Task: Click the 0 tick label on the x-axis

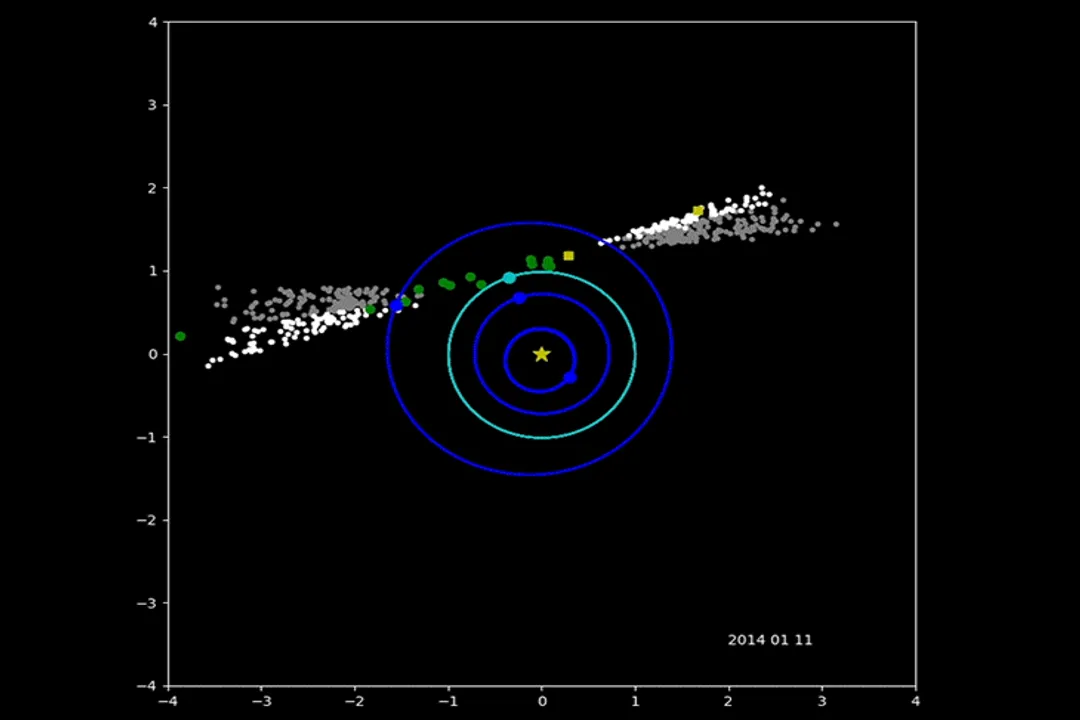Action: (542, 701)
